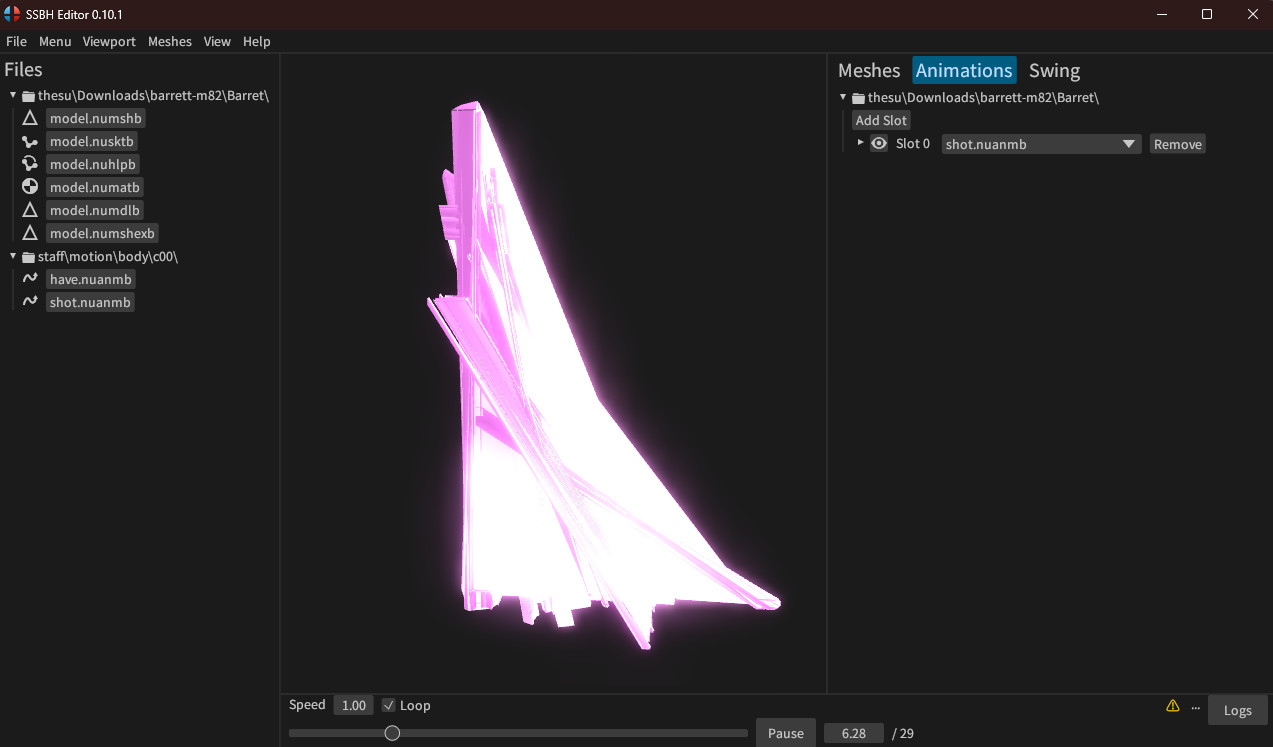Open the shot.nuanmb animation dropdown
1273x747 pixels.
[x=1040, y=144]
